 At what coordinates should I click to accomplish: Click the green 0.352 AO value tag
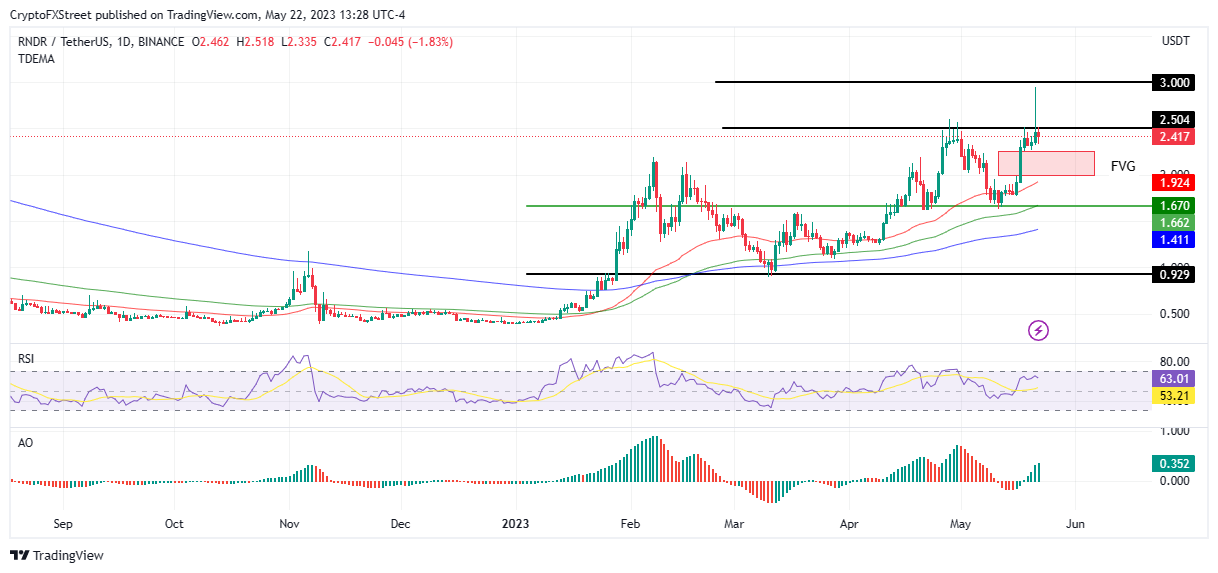pyautogui.click(x=1173, y=463)
